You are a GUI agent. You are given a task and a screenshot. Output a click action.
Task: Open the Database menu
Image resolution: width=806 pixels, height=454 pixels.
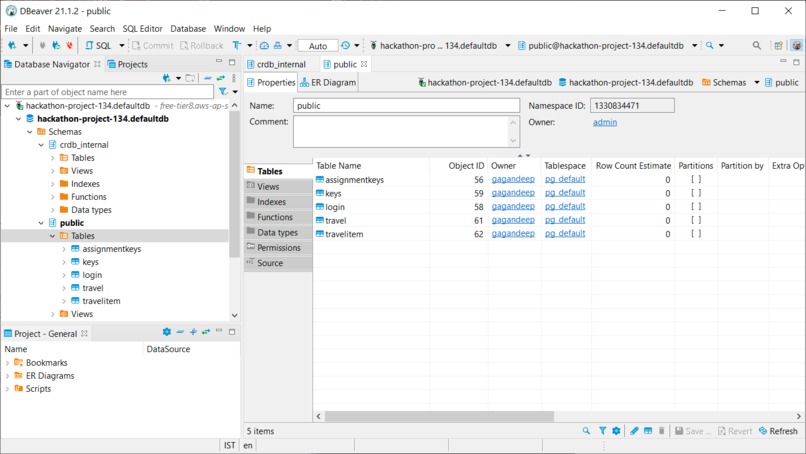tap(188, 29)
